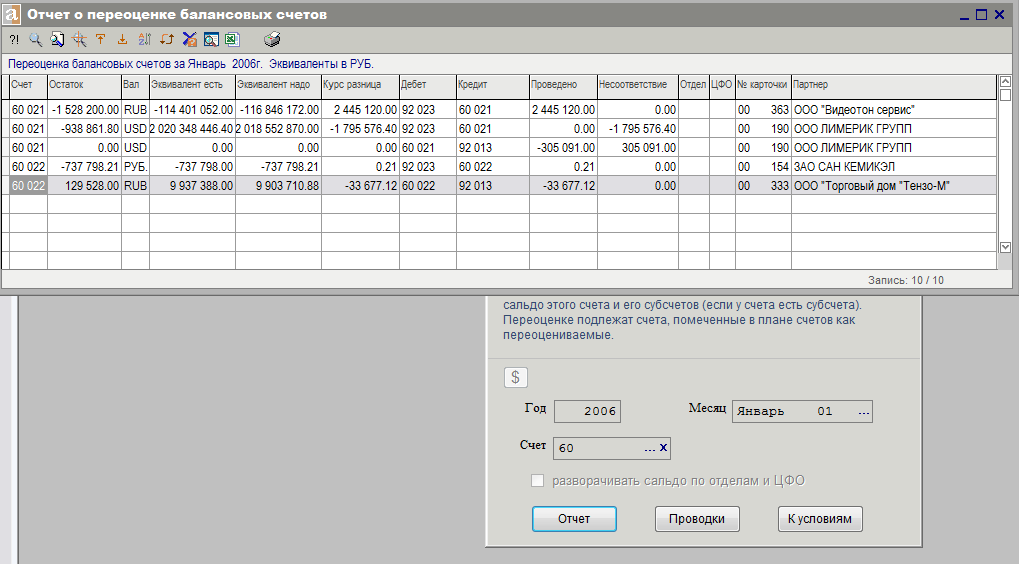Click the cell value -116 846 172.00

tap(278, 110)
